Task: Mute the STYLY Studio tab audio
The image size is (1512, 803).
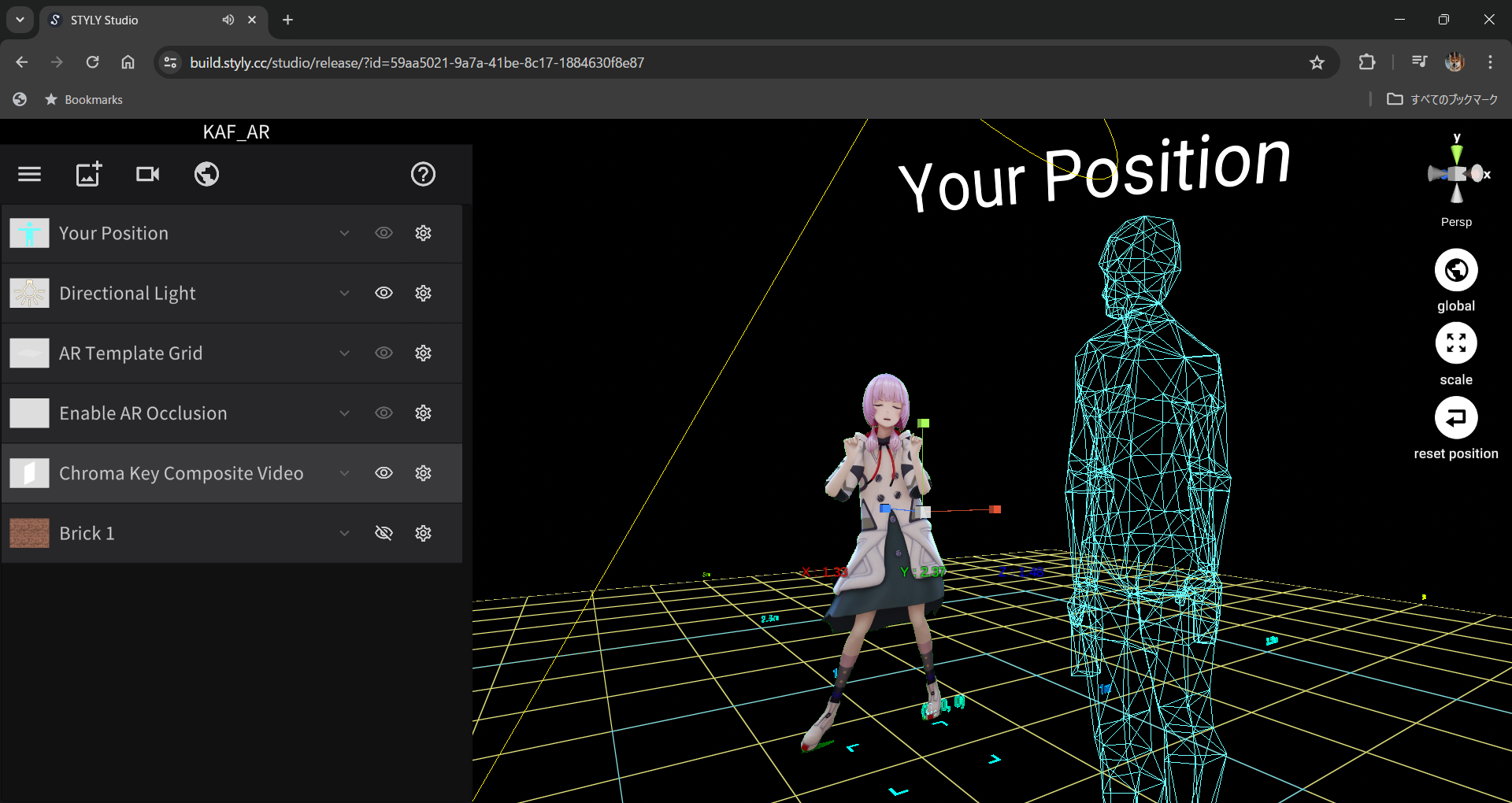Action: pos(228,20)
